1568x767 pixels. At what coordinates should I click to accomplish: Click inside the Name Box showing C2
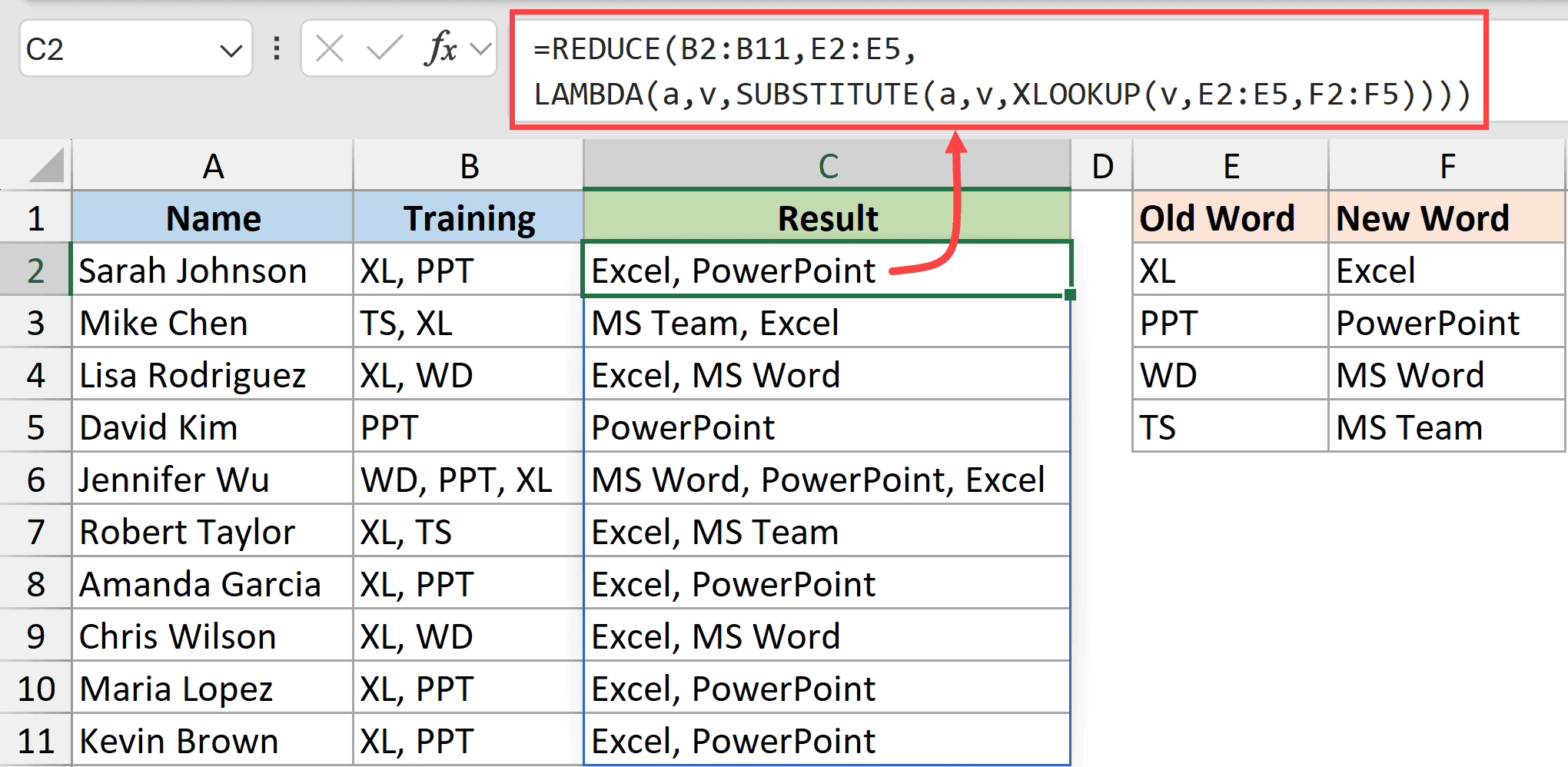coord(115,48)
